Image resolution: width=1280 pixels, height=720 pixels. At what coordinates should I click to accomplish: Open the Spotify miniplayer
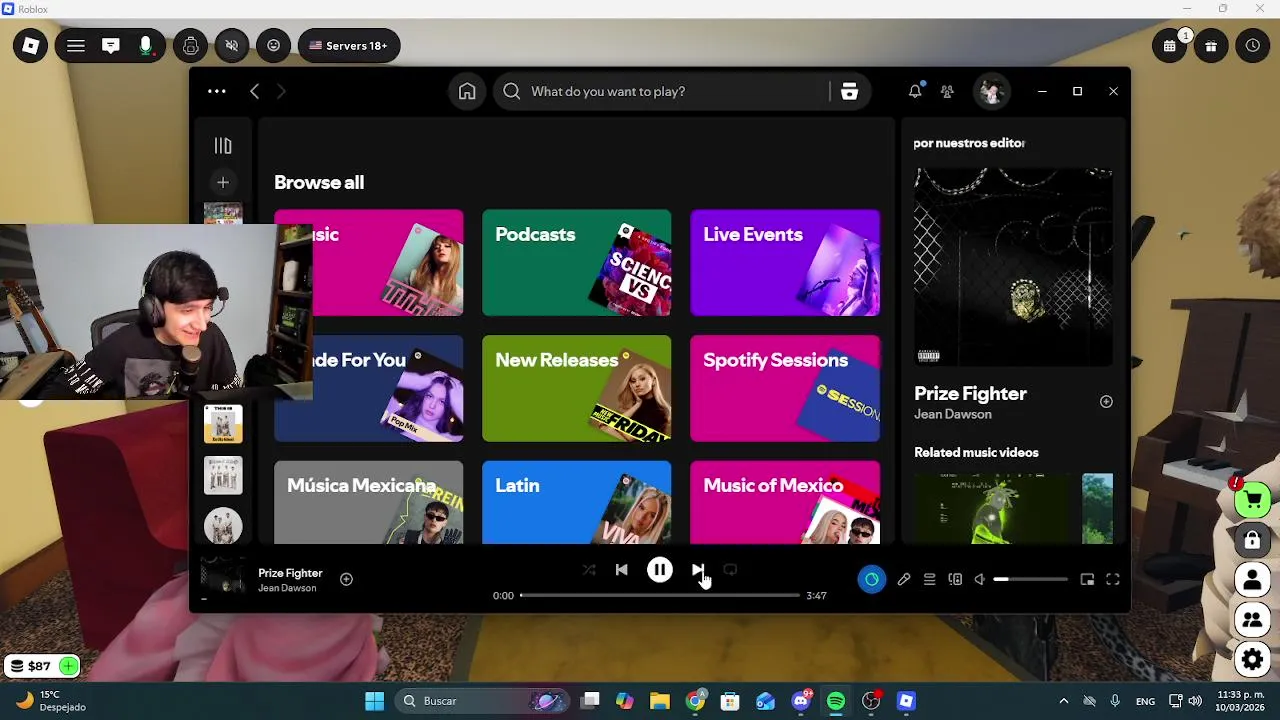pos(1087,579)
